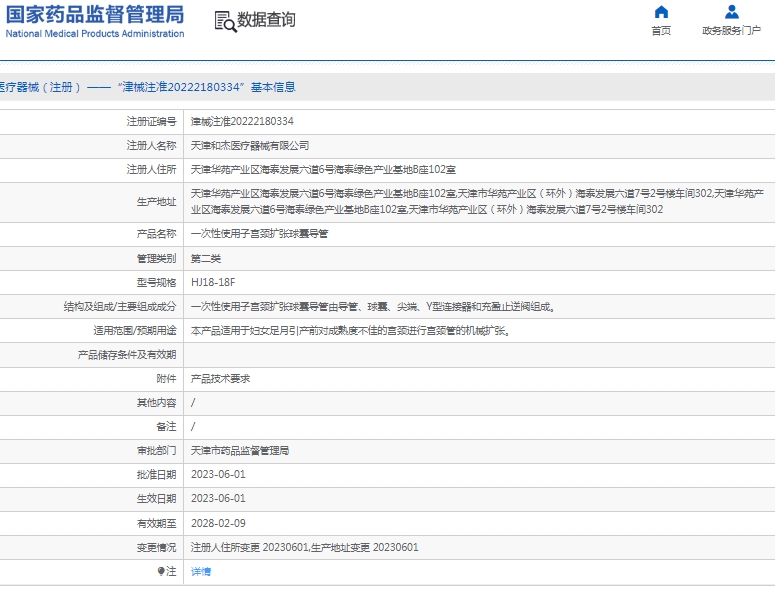Screen dimensions: 775x591
Task: Click the 批准日期 value 2023-06-01
Action: click(218, 474)
